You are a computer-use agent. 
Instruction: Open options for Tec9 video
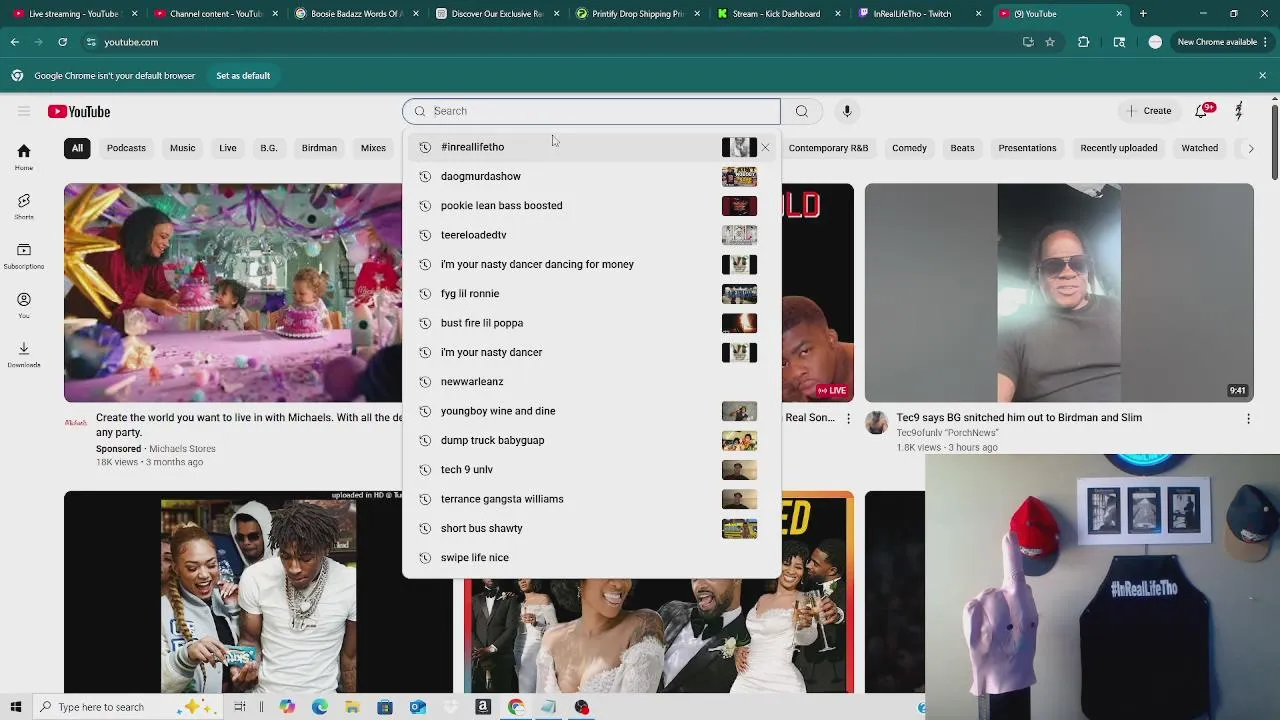[1248, 419]
